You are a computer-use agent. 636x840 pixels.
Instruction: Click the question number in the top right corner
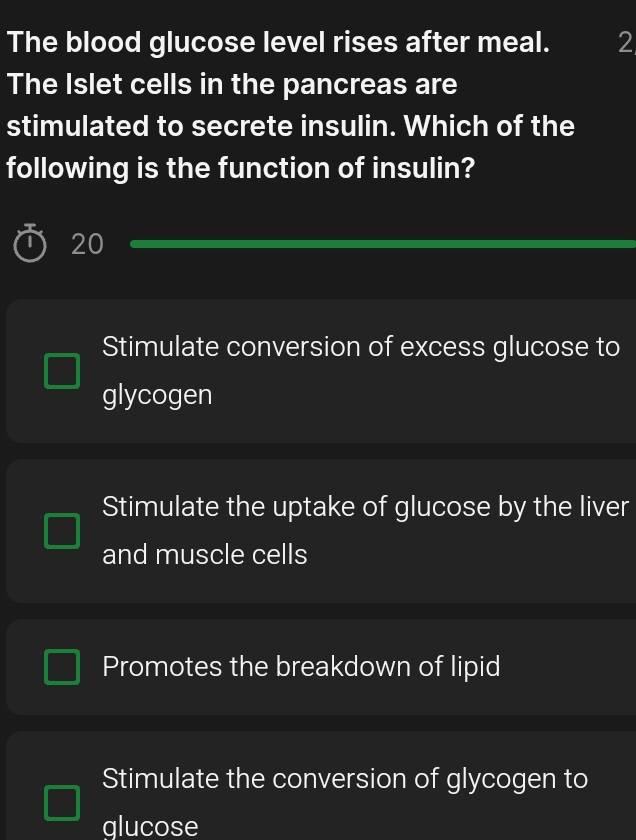(x=627, y=42)
